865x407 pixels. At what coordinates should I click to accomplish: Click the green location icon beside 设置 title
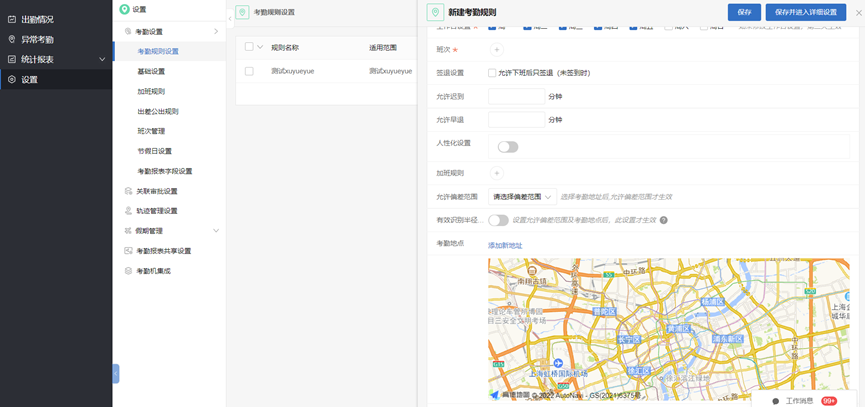[x=125, y=9]
